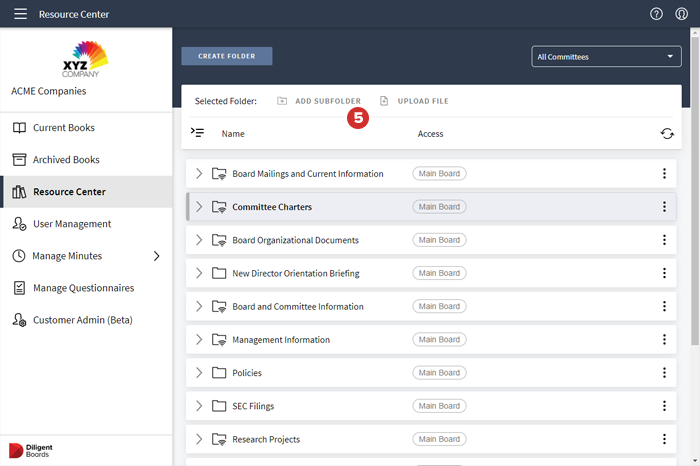This screenshot has width=700, height=466.
Task: Click the refresh folder list icon
Action: [x=666, y=133]
